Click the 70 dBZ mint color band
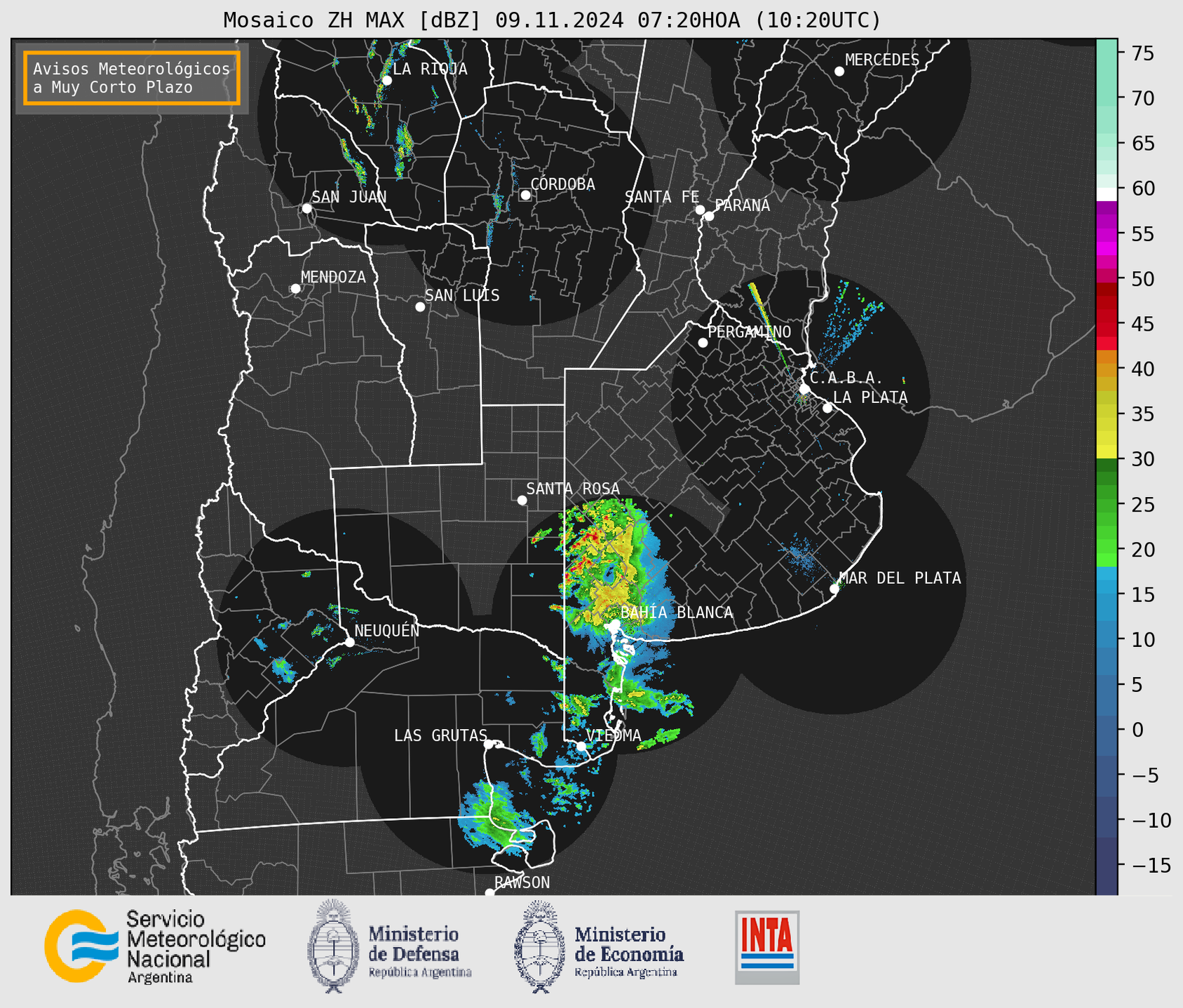Image resolution: width=1183 pixels, height=1008 pixels. [x=1107, y=98]
